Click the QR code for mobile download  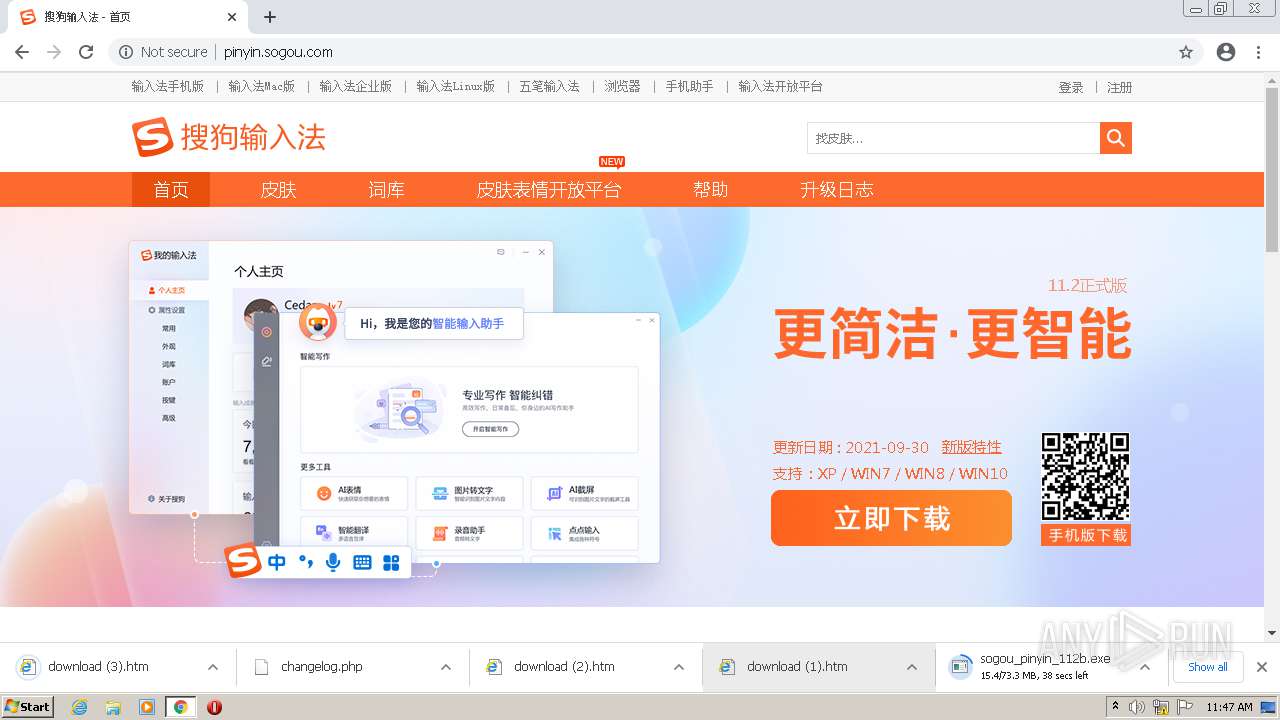[1085, 476]
